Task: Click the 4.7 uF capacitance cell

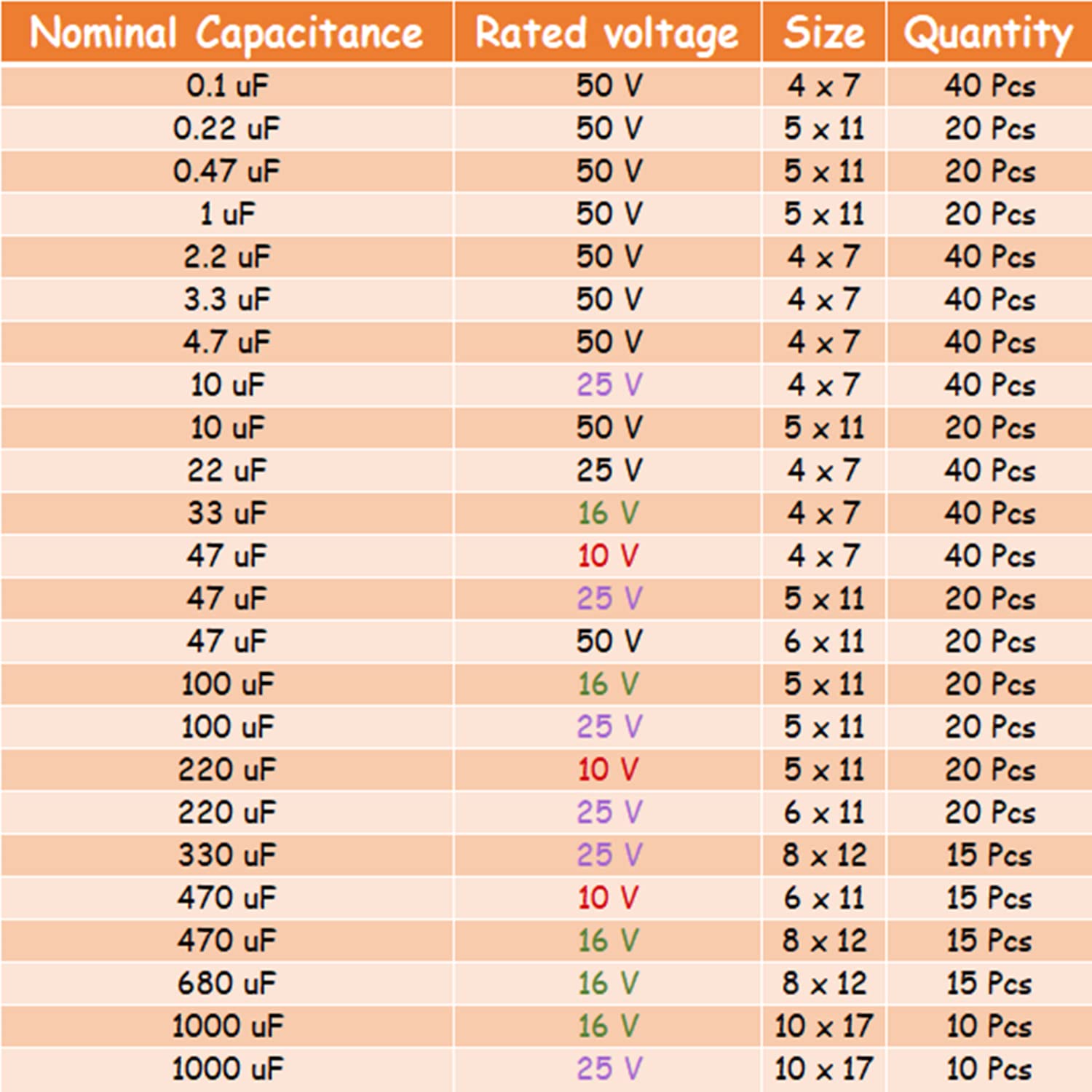Action: click(x=227, y=342)
